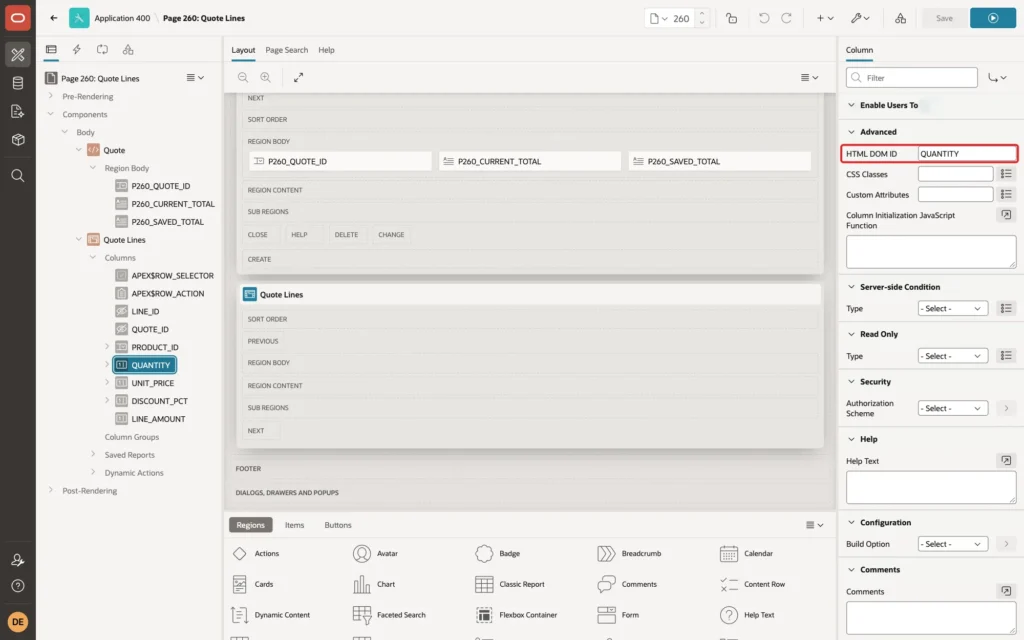Redo the last change

click(786, 18)
